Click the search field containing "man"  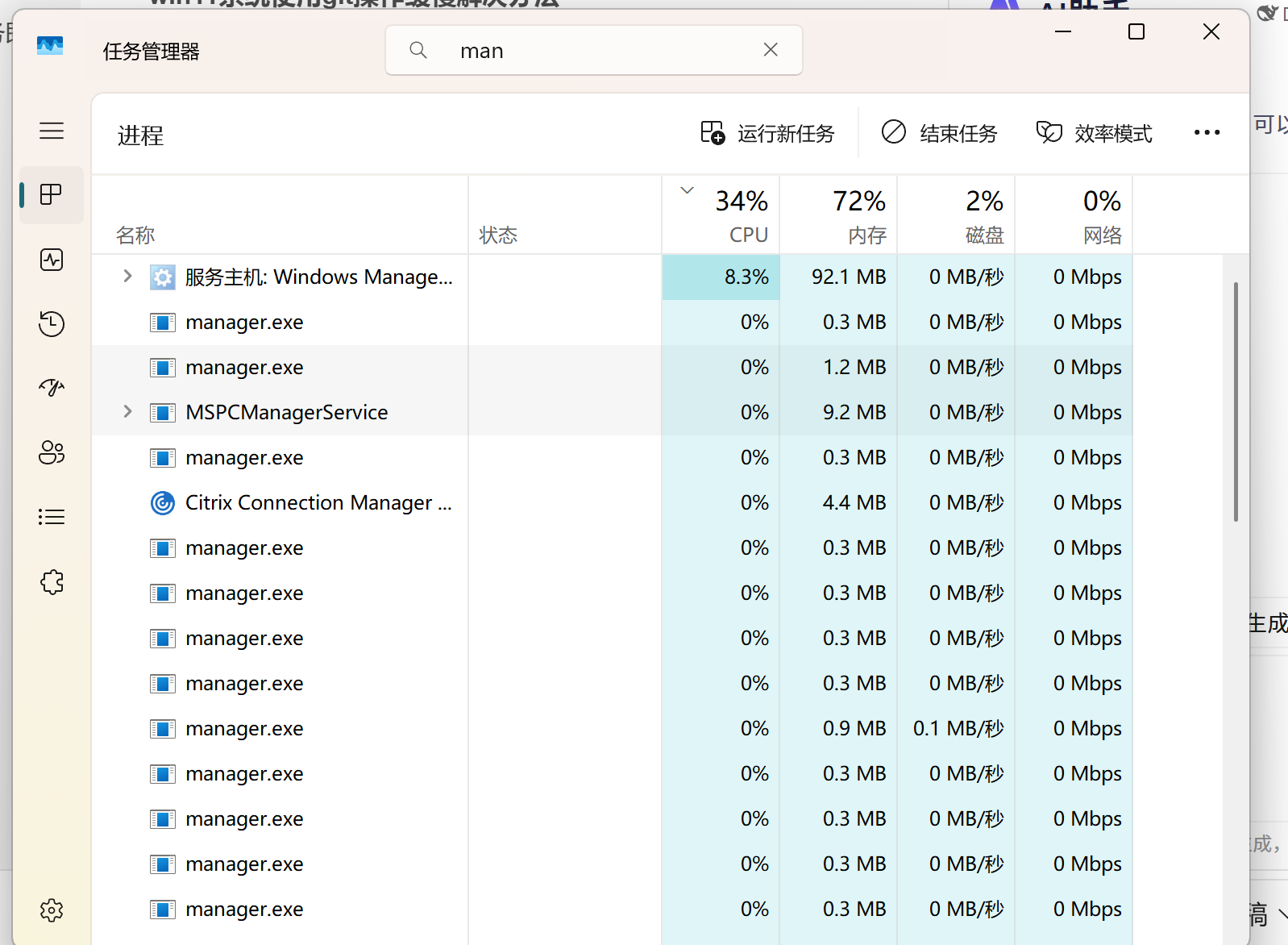tap(594, 50)
